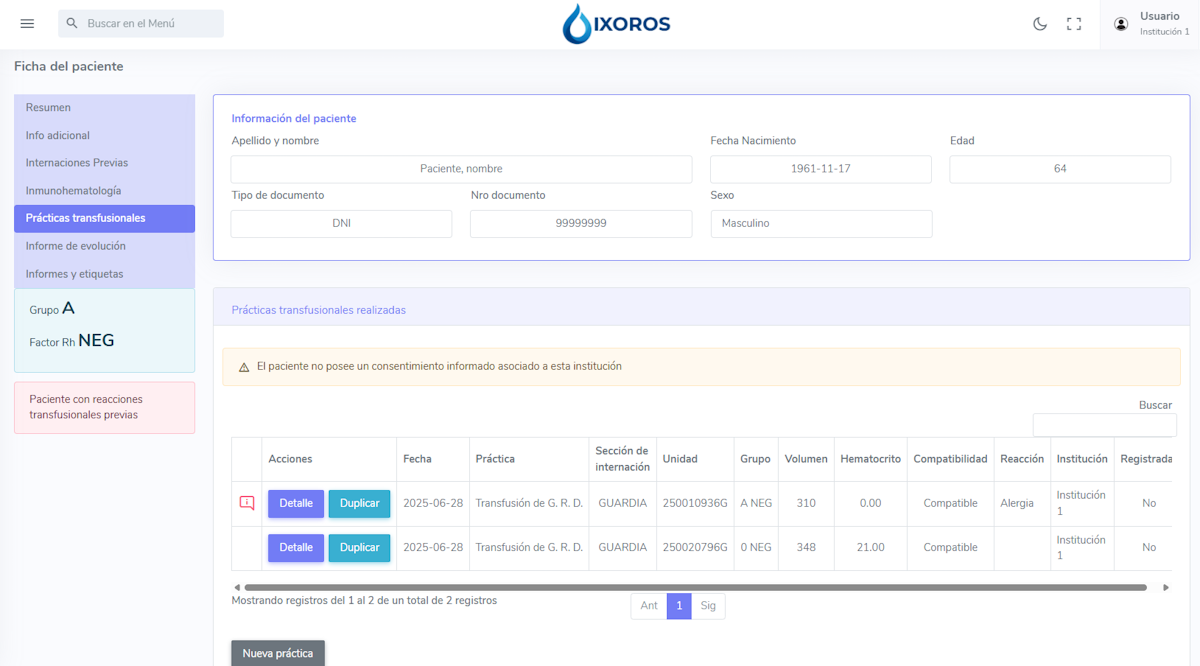Click the IXOROS drop logo

click(x=616, y=24)
